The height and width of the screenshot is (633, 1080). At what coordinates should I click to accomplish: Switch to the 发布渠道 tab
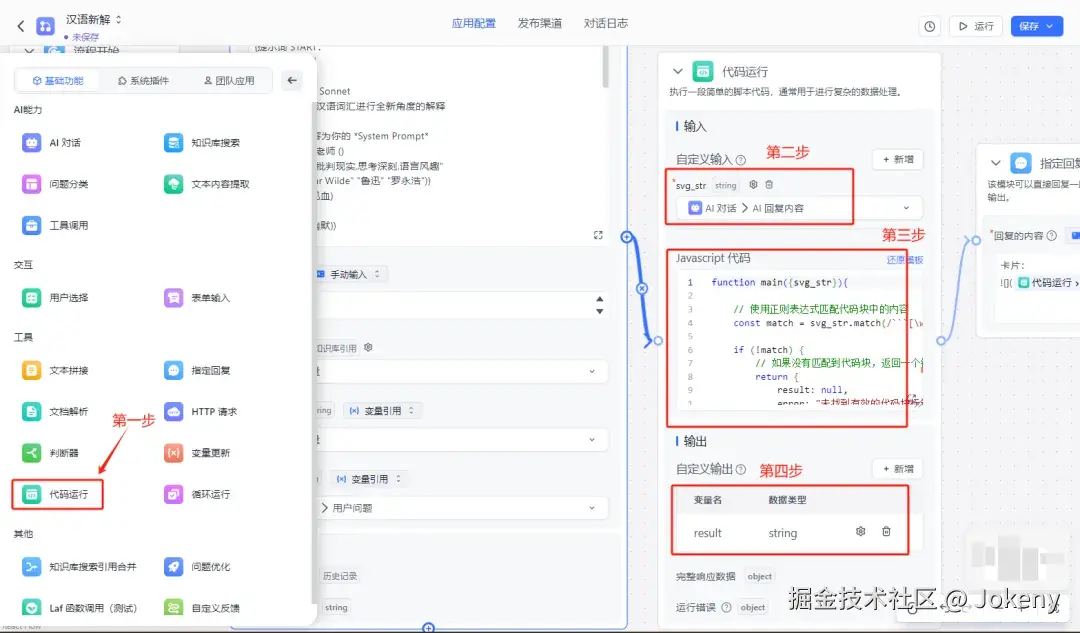click(x=542, y=23)
